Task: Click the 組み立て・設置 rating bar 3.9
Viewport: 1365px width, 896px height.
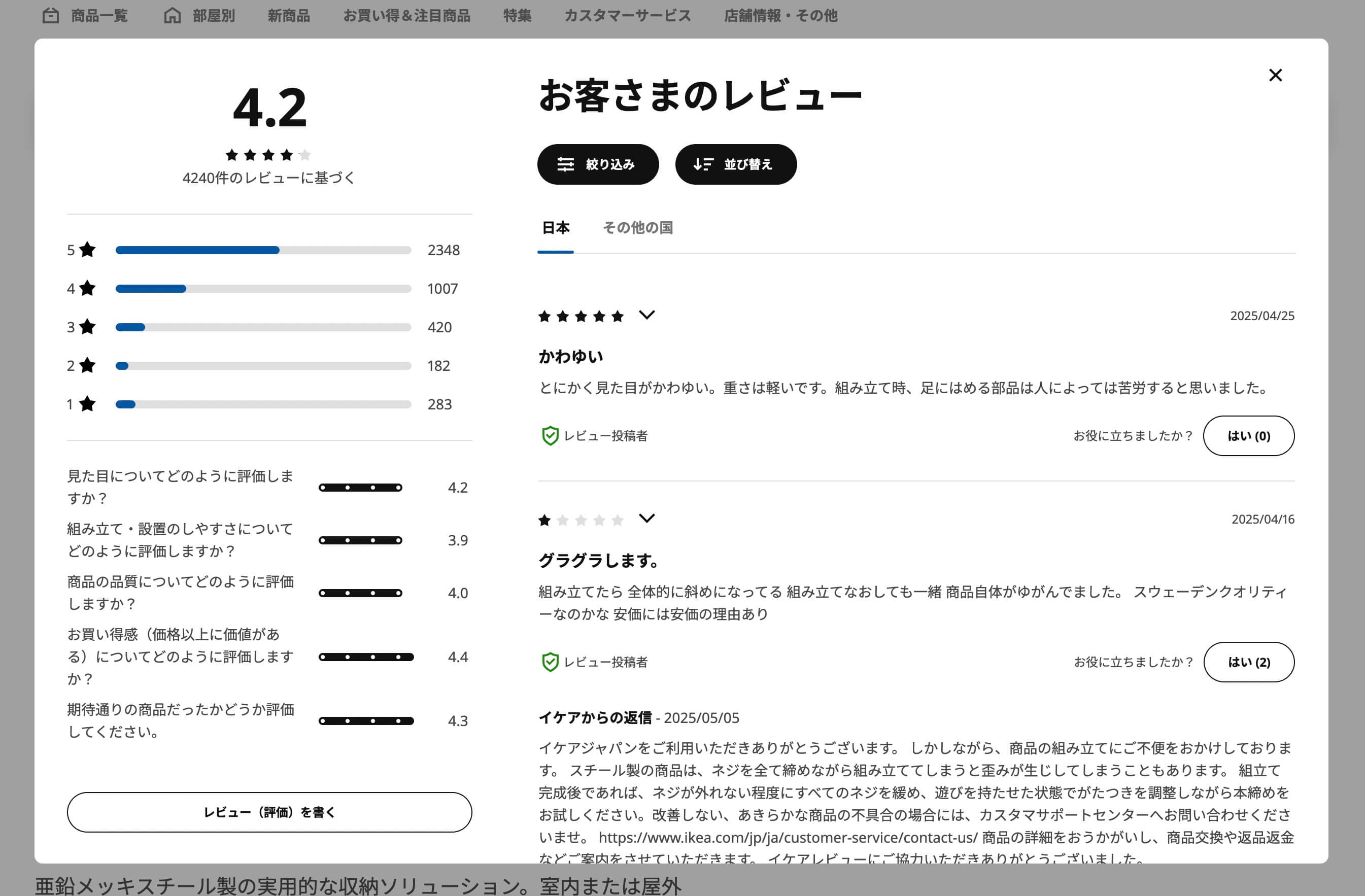Action: tap(360, 540)
